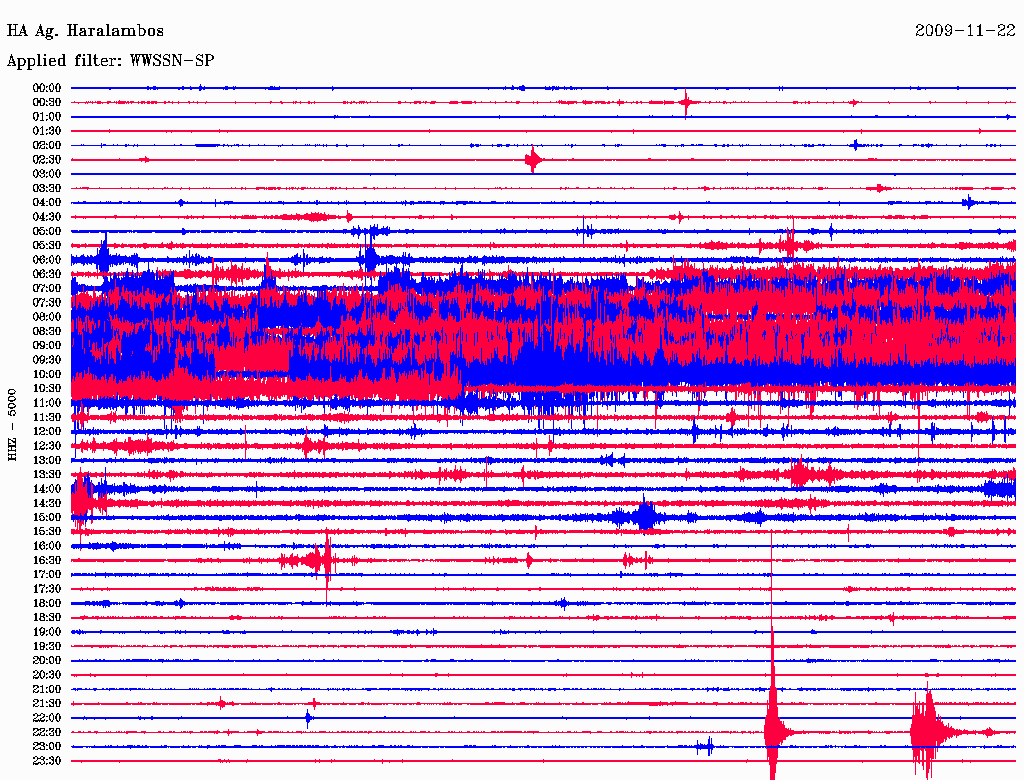
Task: Click the 17:00 time label
Action: click(x=47, y=575)
